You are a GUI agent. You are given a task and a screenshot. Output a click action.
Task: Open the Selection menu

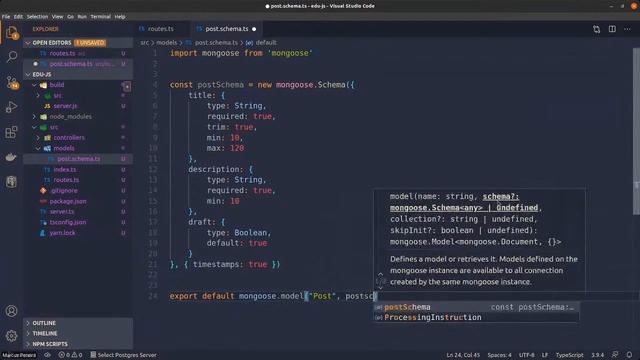(38, 17)
